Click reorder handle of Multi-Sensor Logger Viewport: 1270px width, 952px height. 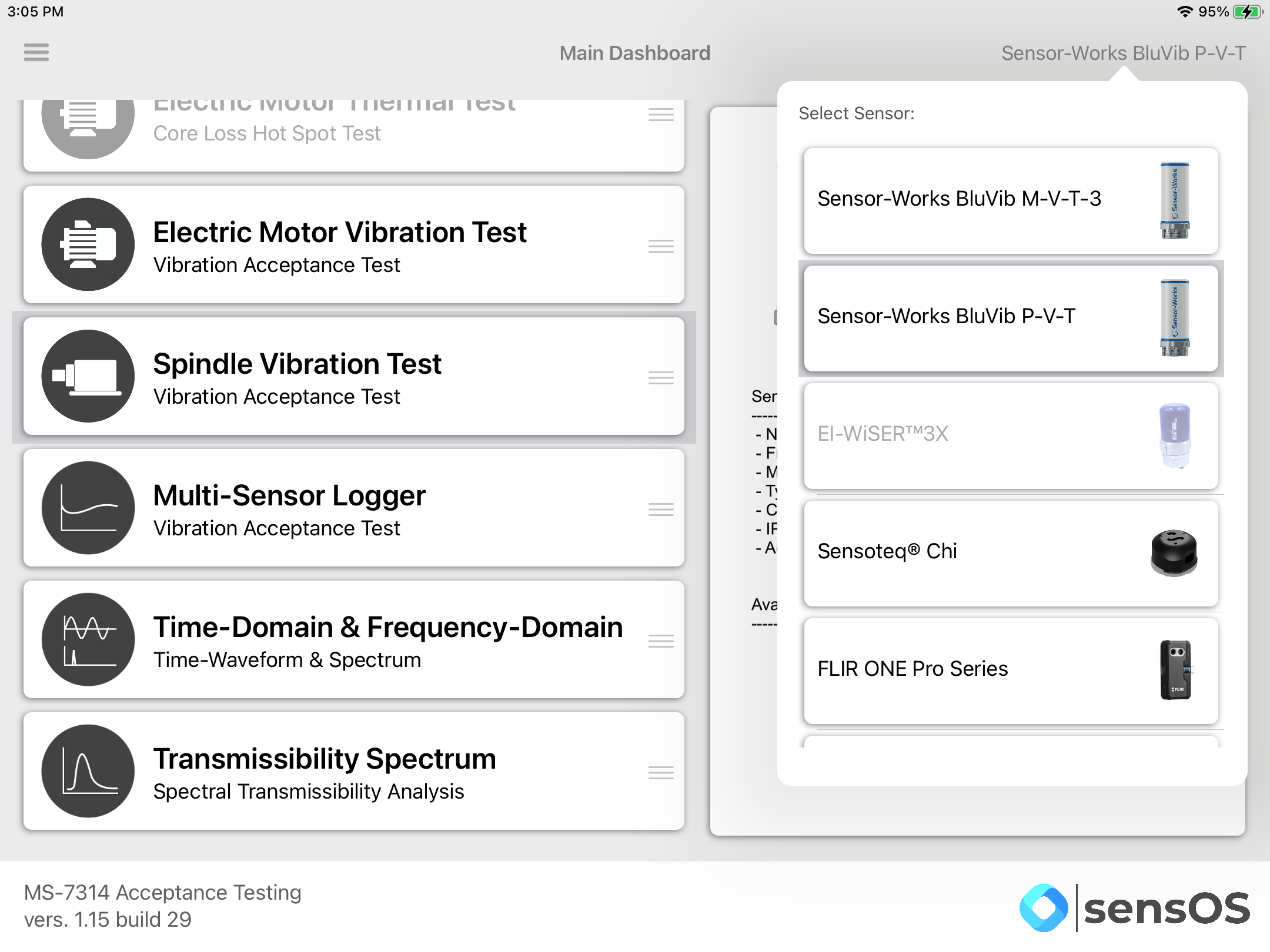(x=661, y=509)
